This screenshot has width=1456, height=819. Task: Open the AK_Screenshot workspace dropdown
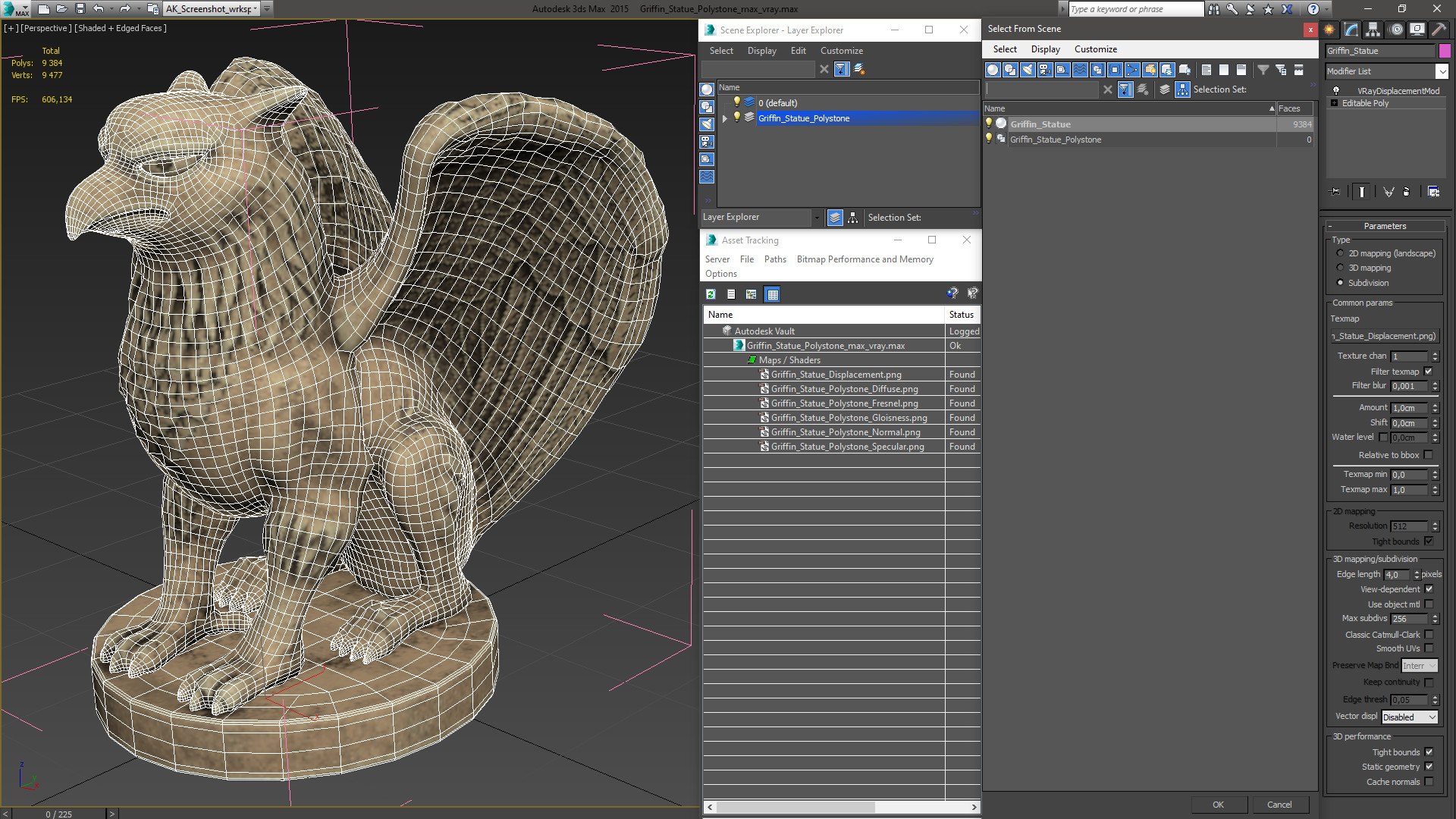pos(212,9)
